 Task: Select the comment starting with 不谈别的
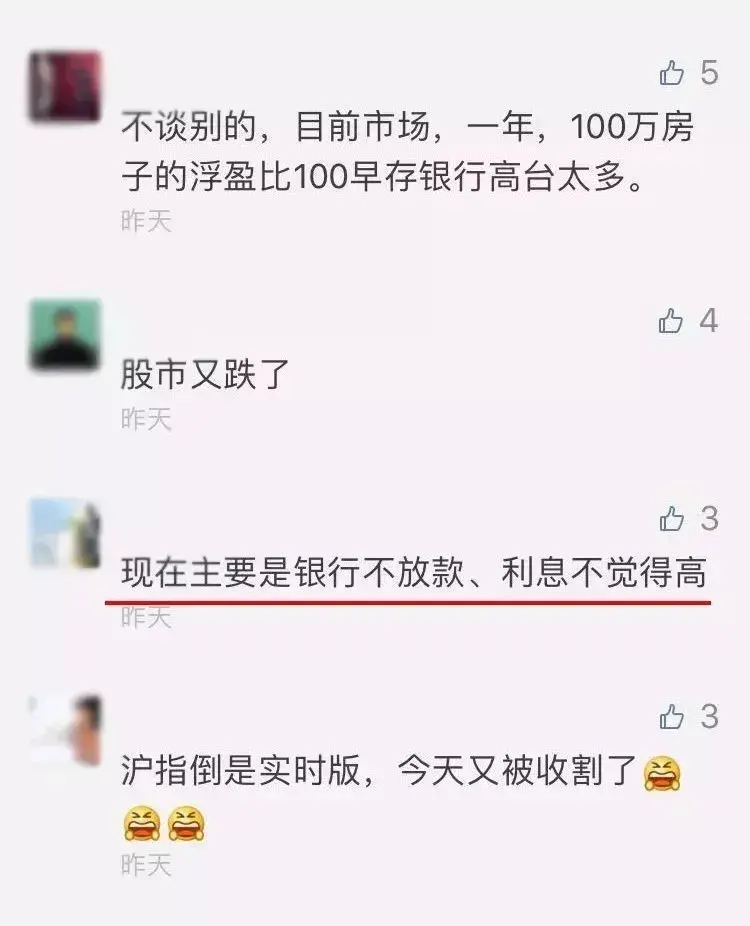click(x=407, y=151)
